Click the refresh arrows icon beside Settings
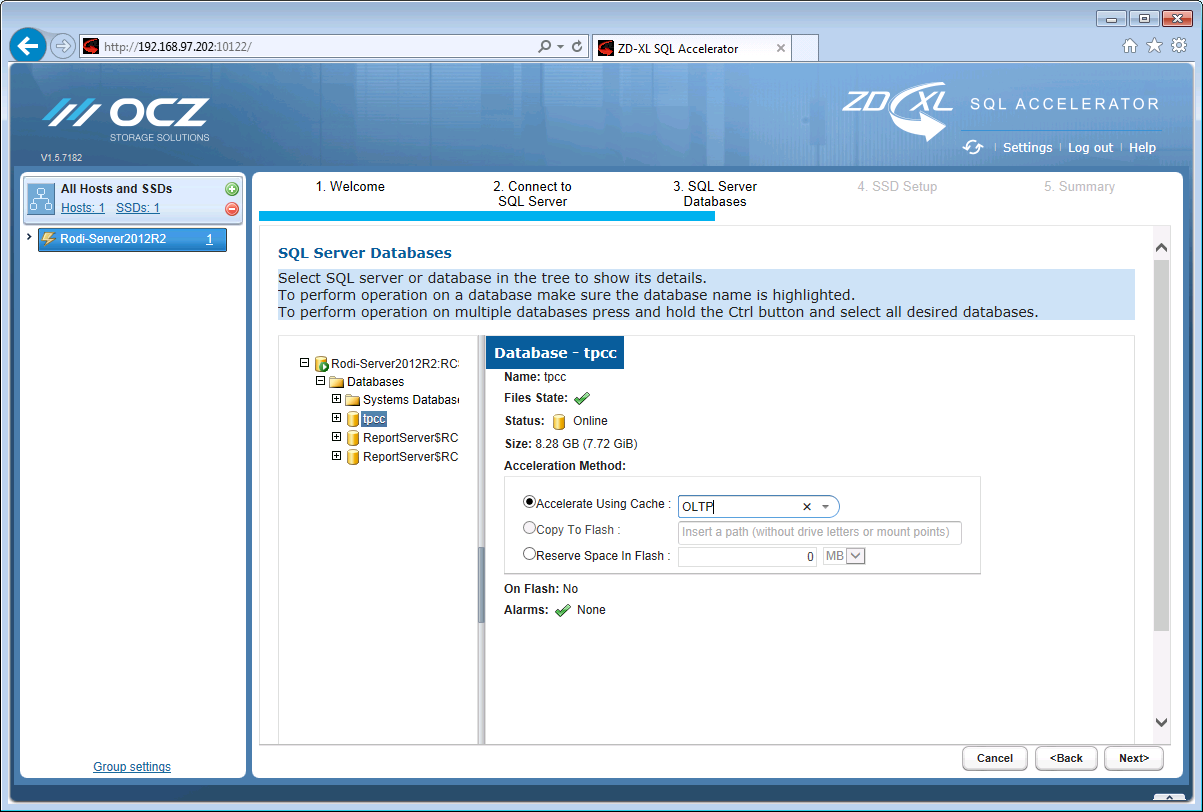 point(973,147)
